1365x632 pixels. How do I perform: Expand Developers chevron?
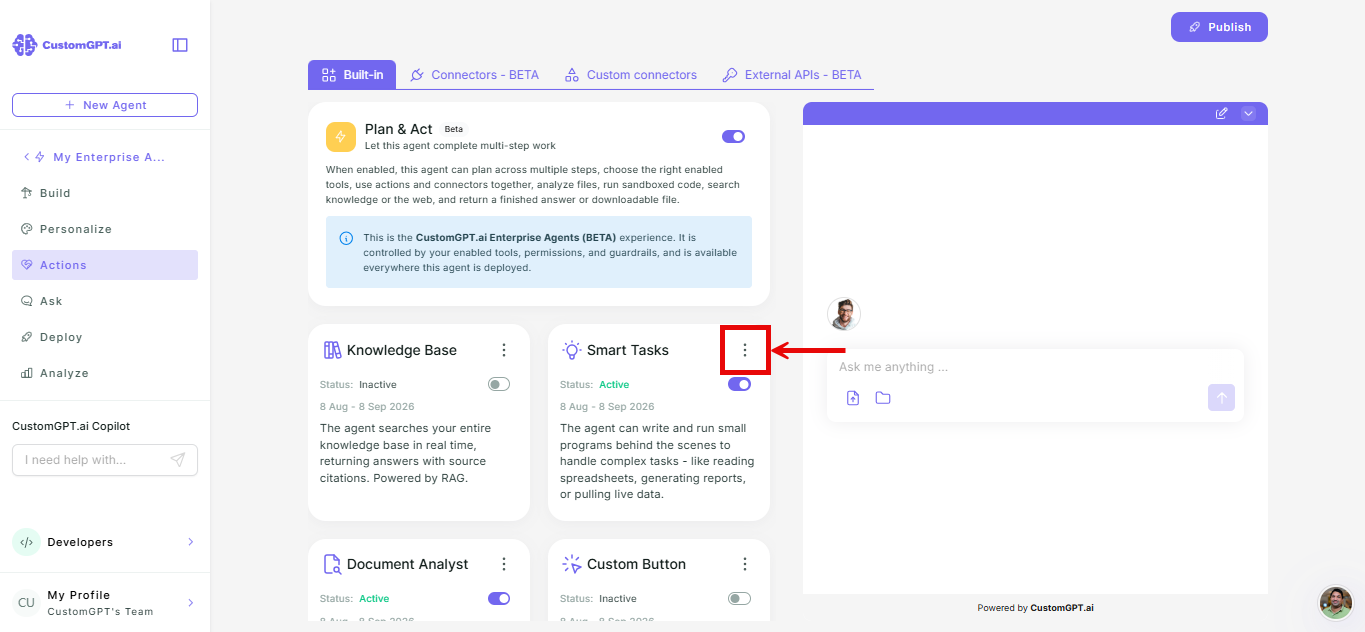[x=190, y=542]
